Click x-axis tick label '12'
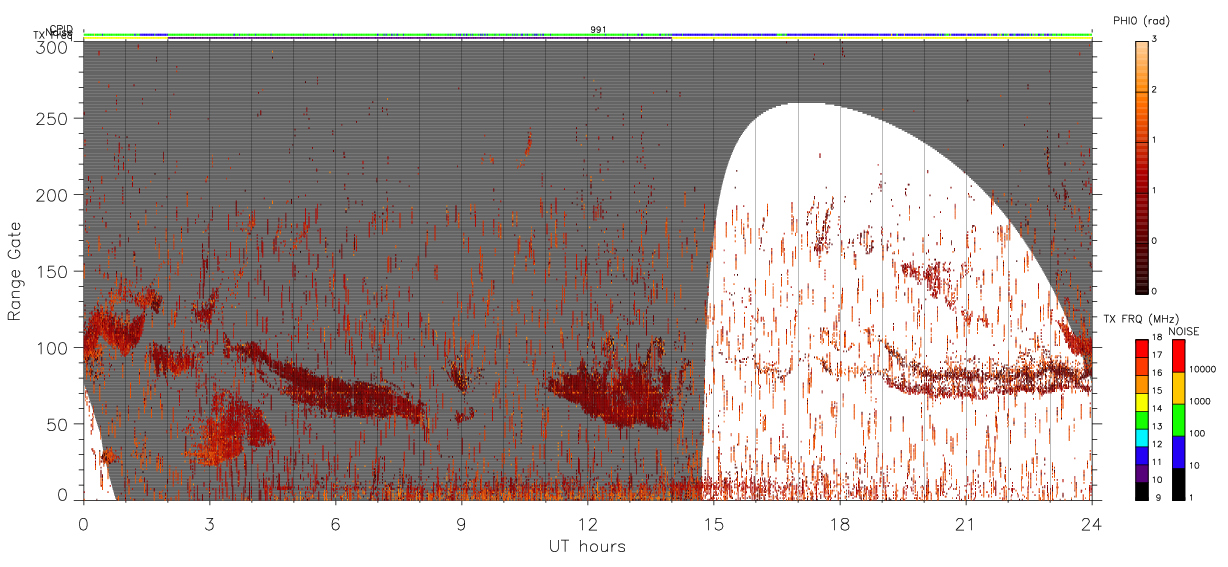Viewport: 1228px width, 567px height. click(x=588, y=524)
